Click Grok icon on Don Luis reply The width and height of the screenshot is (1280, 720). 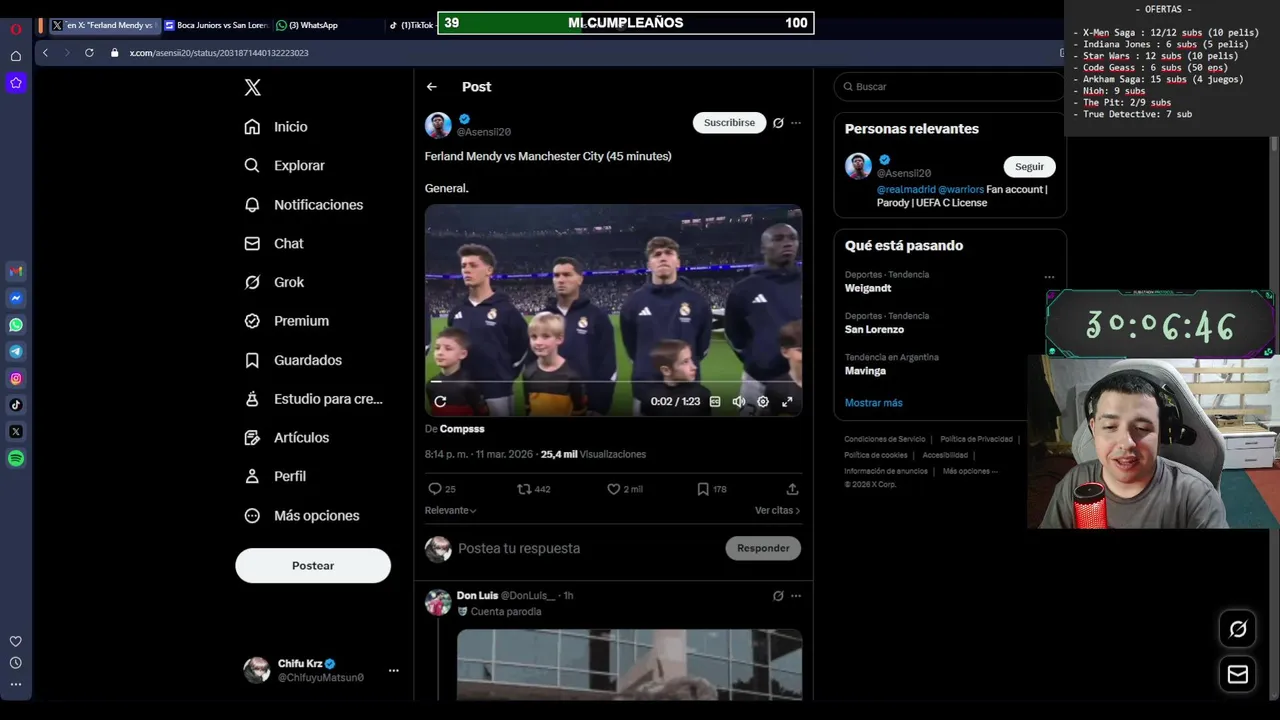coord(778,596)
